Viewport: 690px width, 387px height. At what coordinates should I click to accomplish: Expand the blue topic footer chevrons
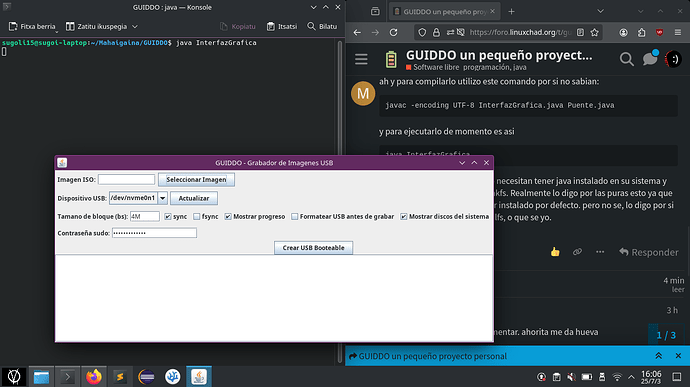point(658,356)
